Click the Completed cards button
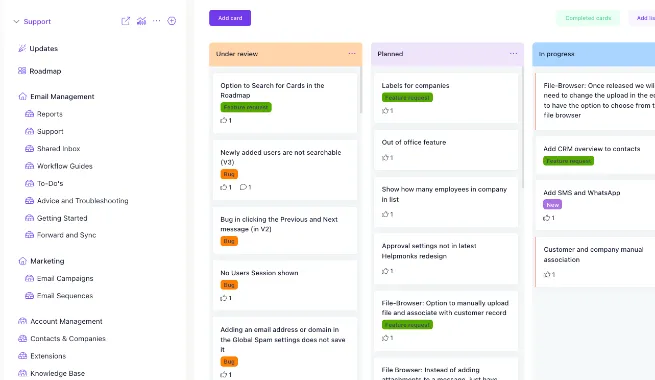Viewport: 655px width, 380px height. (588, 18)
